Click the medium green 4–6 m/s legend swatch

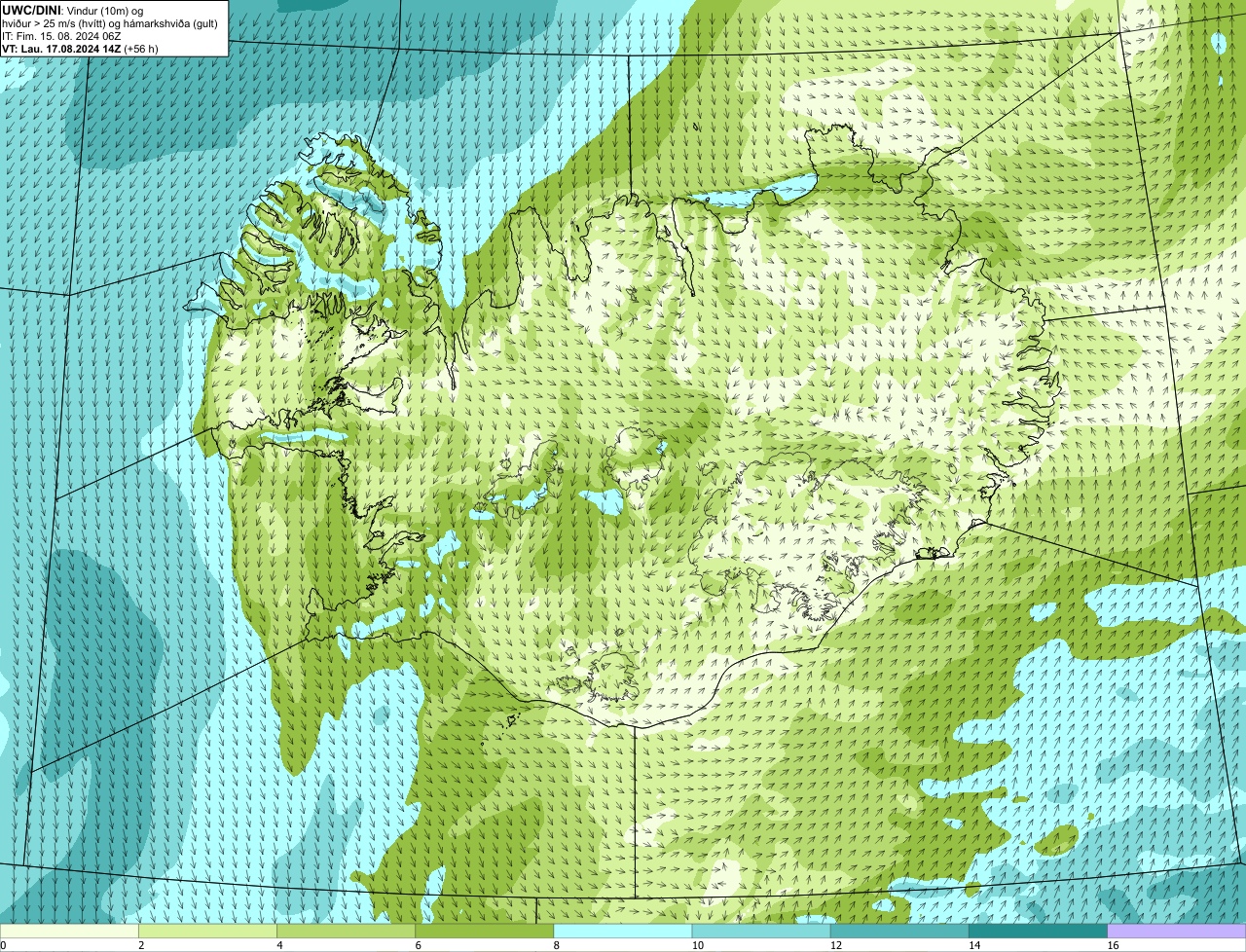[x=346, y=932]
